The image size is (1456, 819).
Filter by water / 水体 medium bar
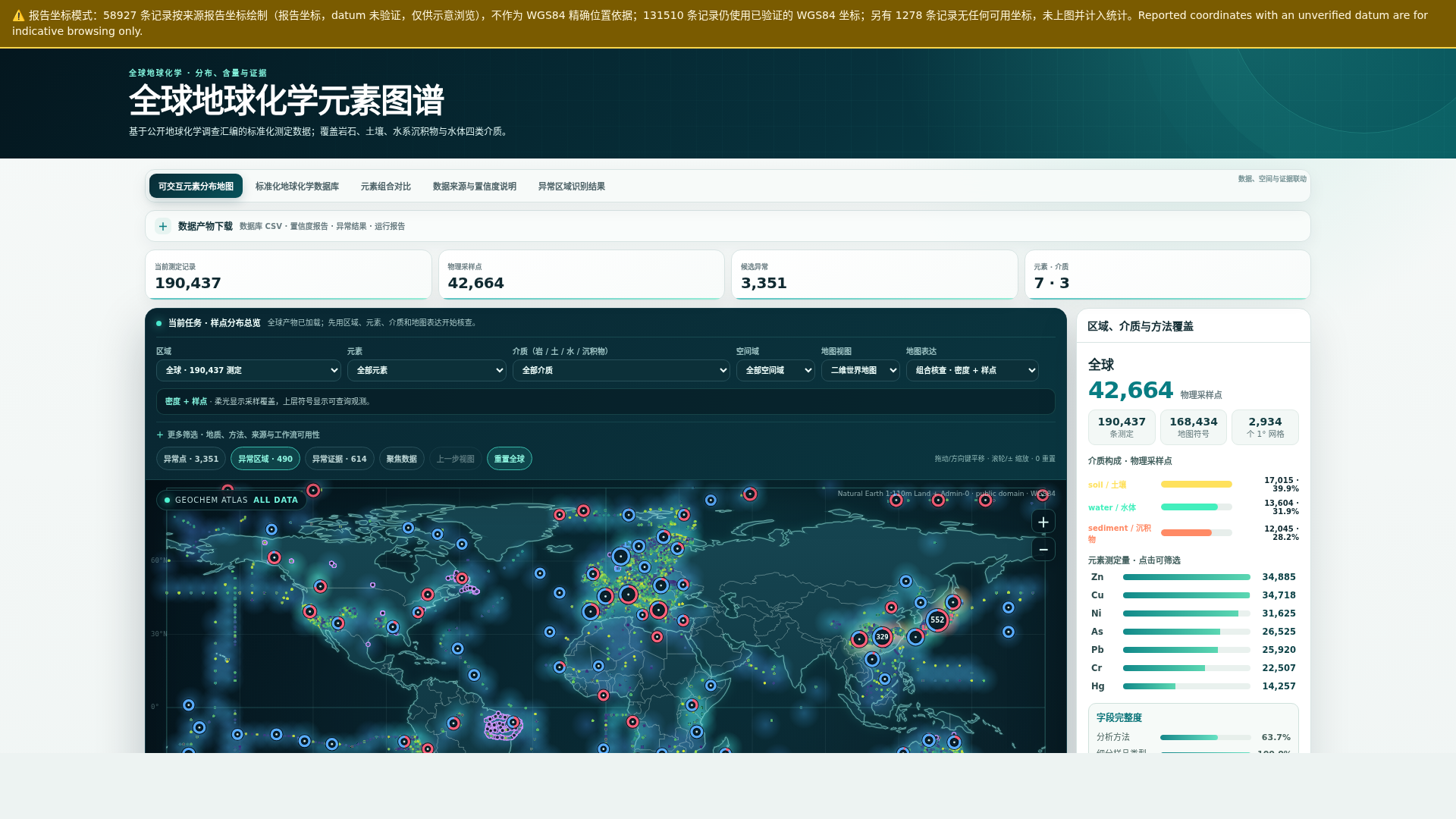(1194, 507)
